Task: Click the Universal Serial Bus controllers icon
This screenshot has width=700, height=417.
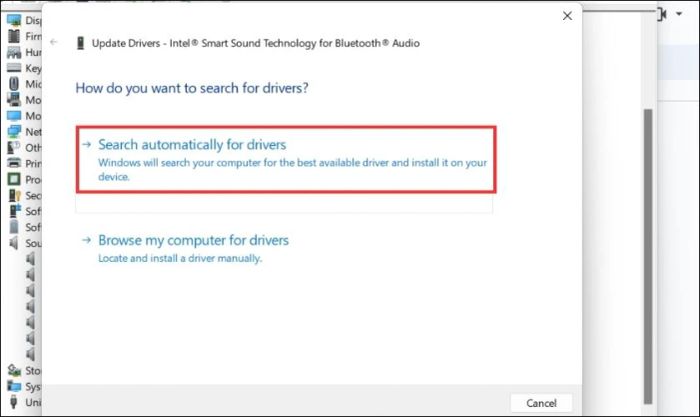Action: [x=14, y=402]
